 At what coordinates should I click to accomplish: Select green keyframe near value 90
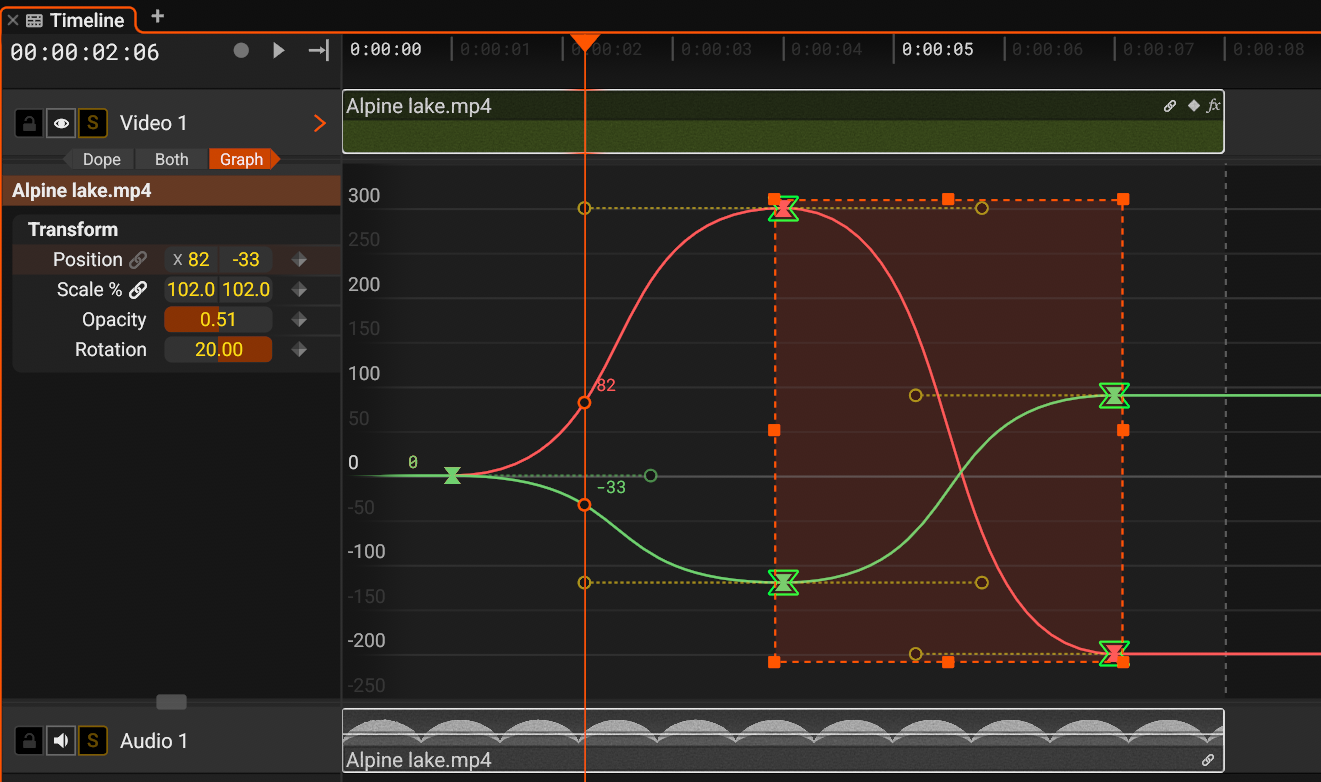point(1114,395)
